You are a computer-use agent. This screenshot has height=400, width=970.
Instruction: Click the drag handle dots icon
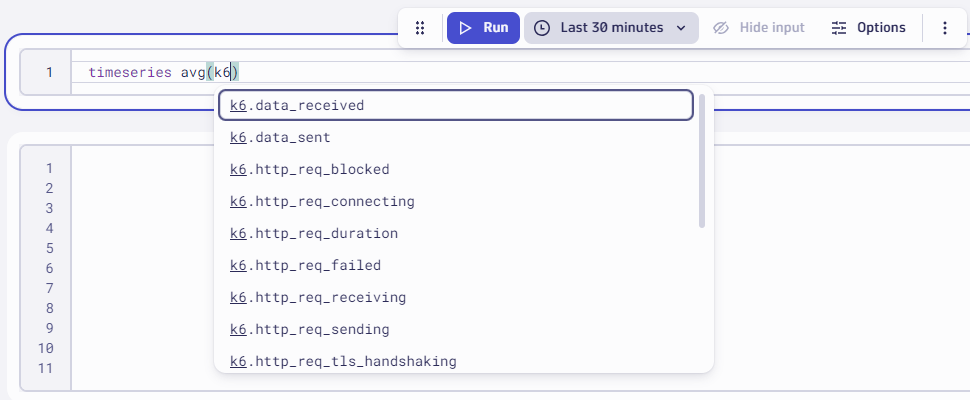(x=420, y=28)
